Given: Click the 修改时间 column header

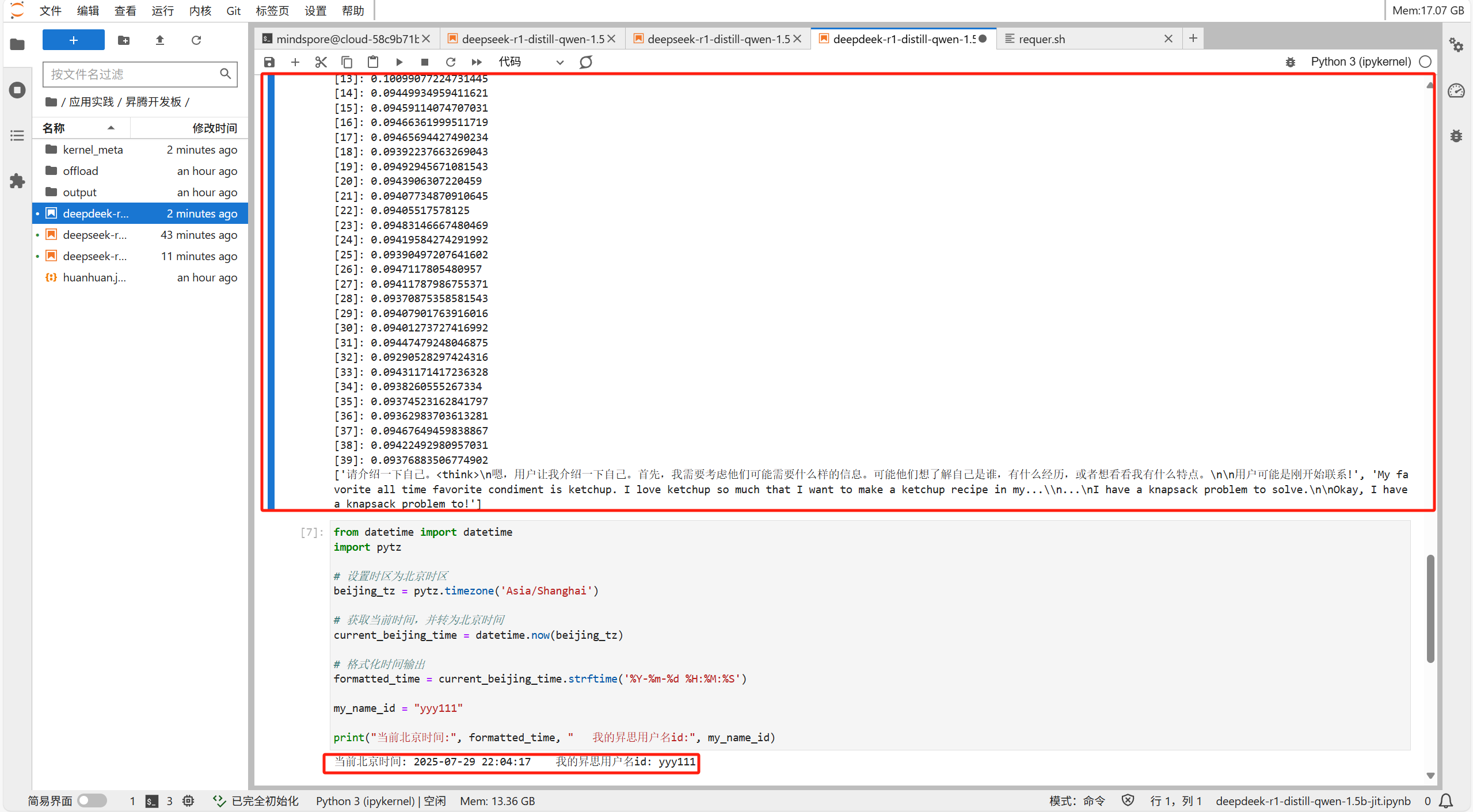Looking at the screenshot, I should tap(214, 128).
